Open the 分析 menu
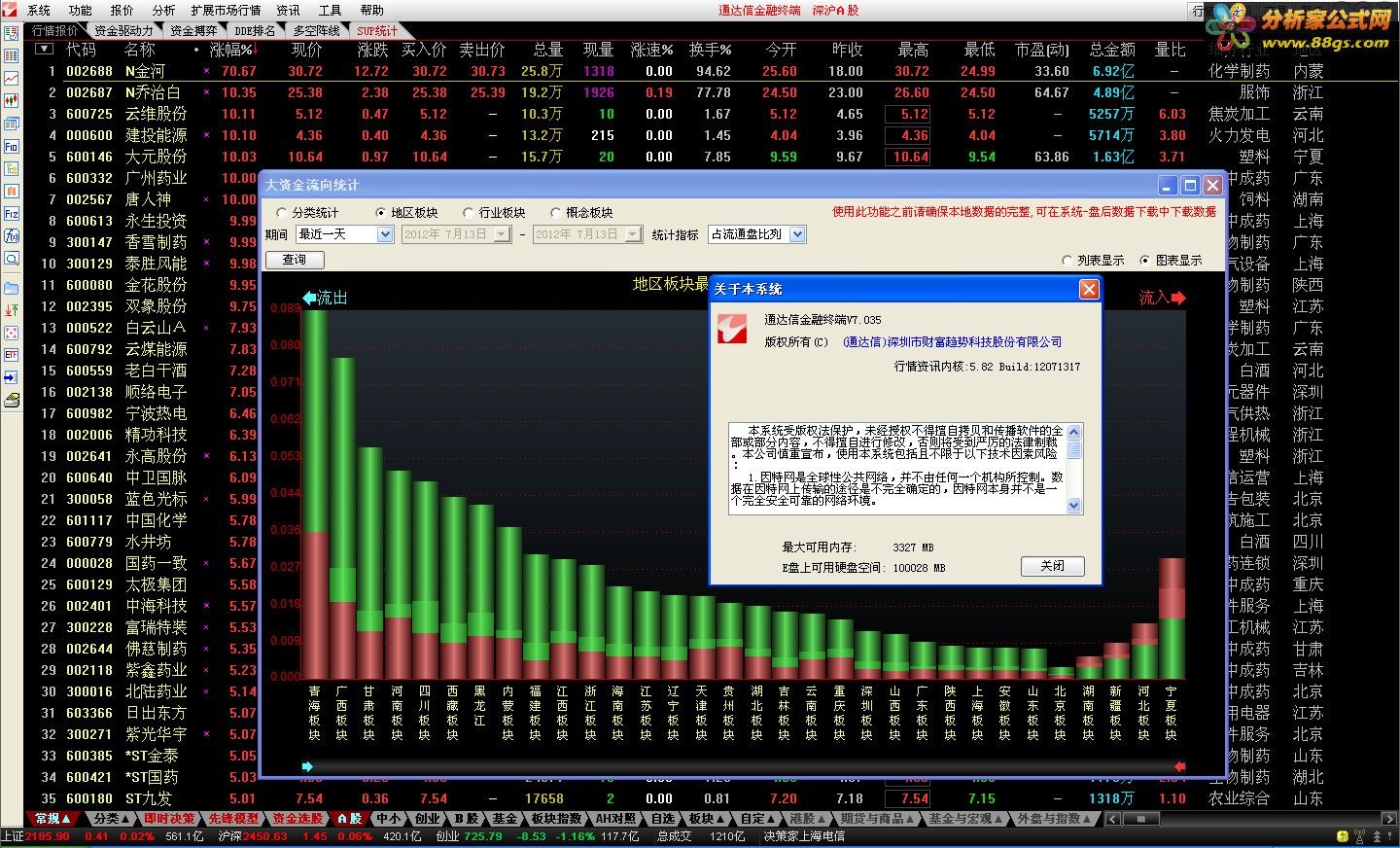 164,10
